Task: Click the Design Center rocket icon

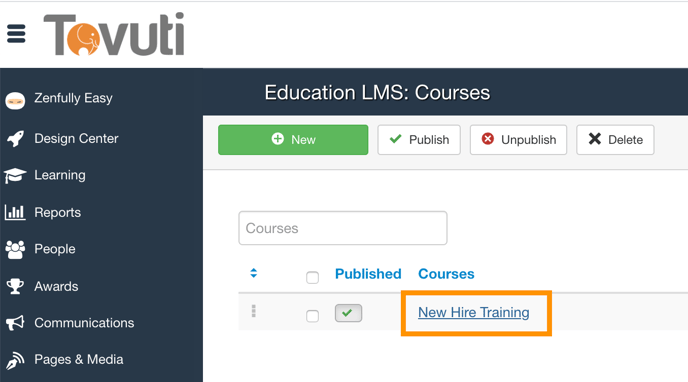Action: 15,139
